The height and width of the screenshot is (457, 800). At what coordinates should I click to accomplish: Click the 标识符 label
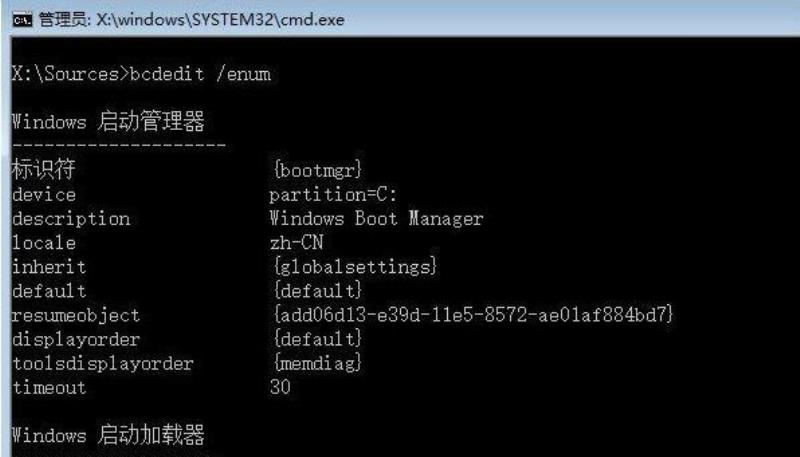[x=44, y=169]
